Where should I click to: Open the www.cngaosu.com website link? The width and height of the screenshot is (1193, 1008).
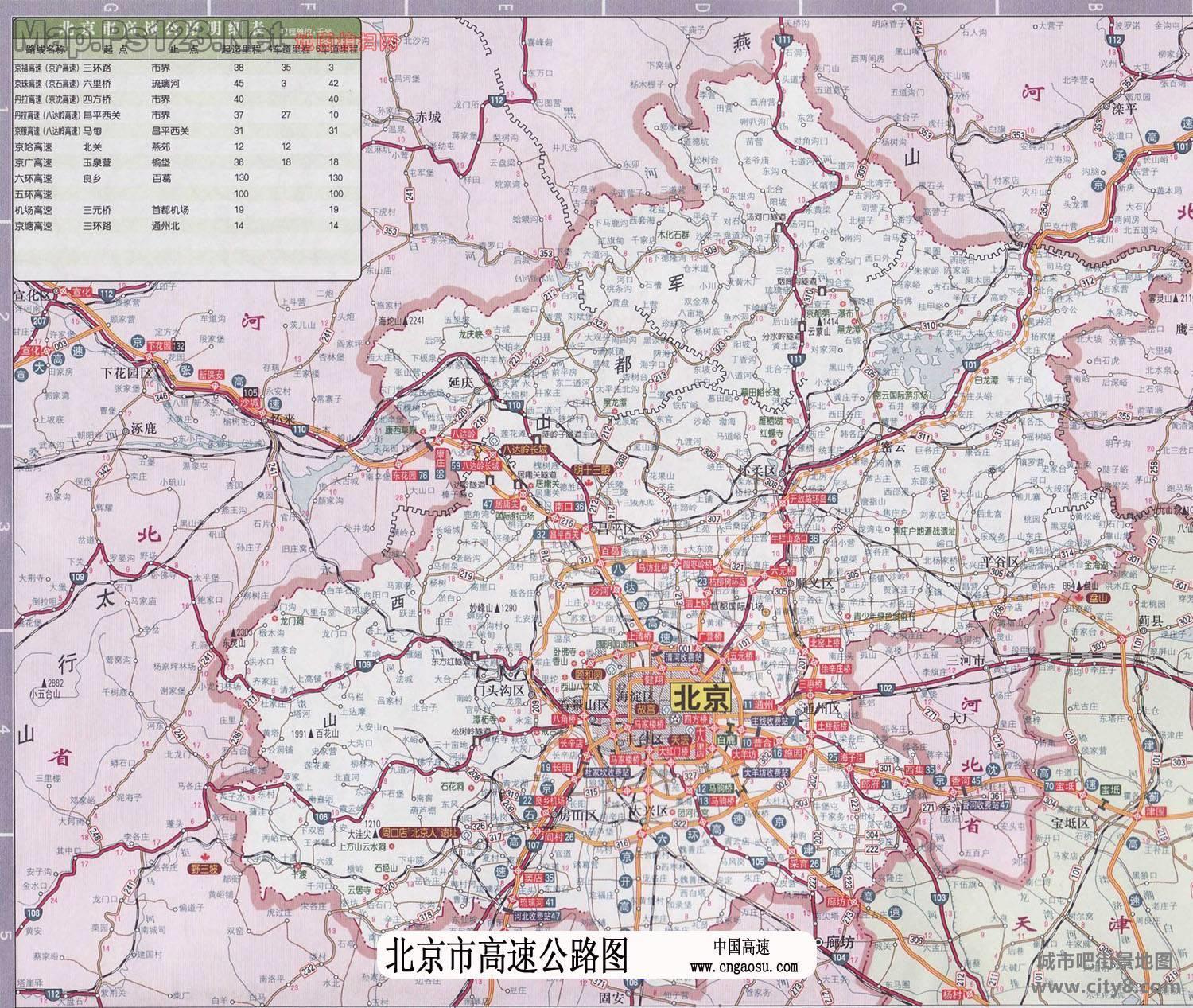tap(744, 967)
